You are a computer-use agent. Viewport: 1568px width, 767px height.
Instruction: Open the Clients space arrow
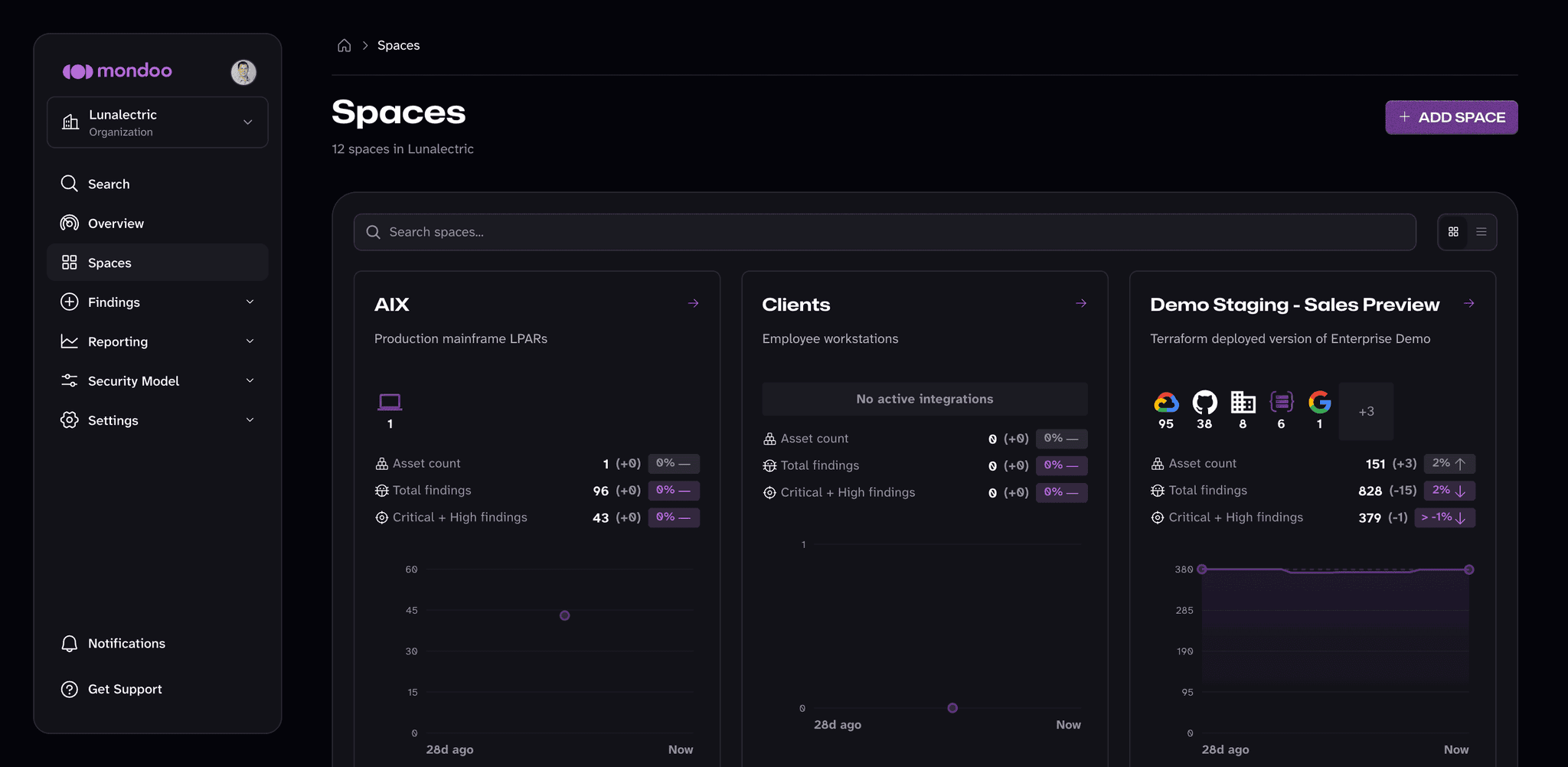pos(1081,304)
